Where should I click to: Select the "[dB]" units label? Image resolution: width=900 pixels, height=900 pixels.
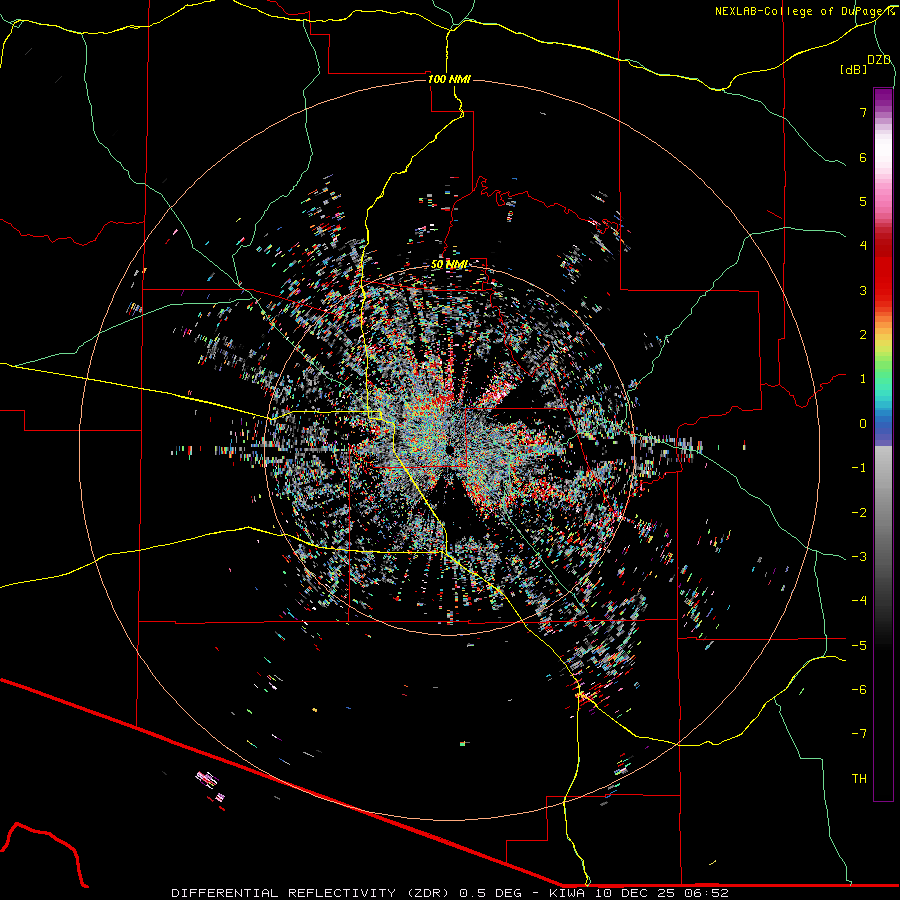click(x=853, y=69)
